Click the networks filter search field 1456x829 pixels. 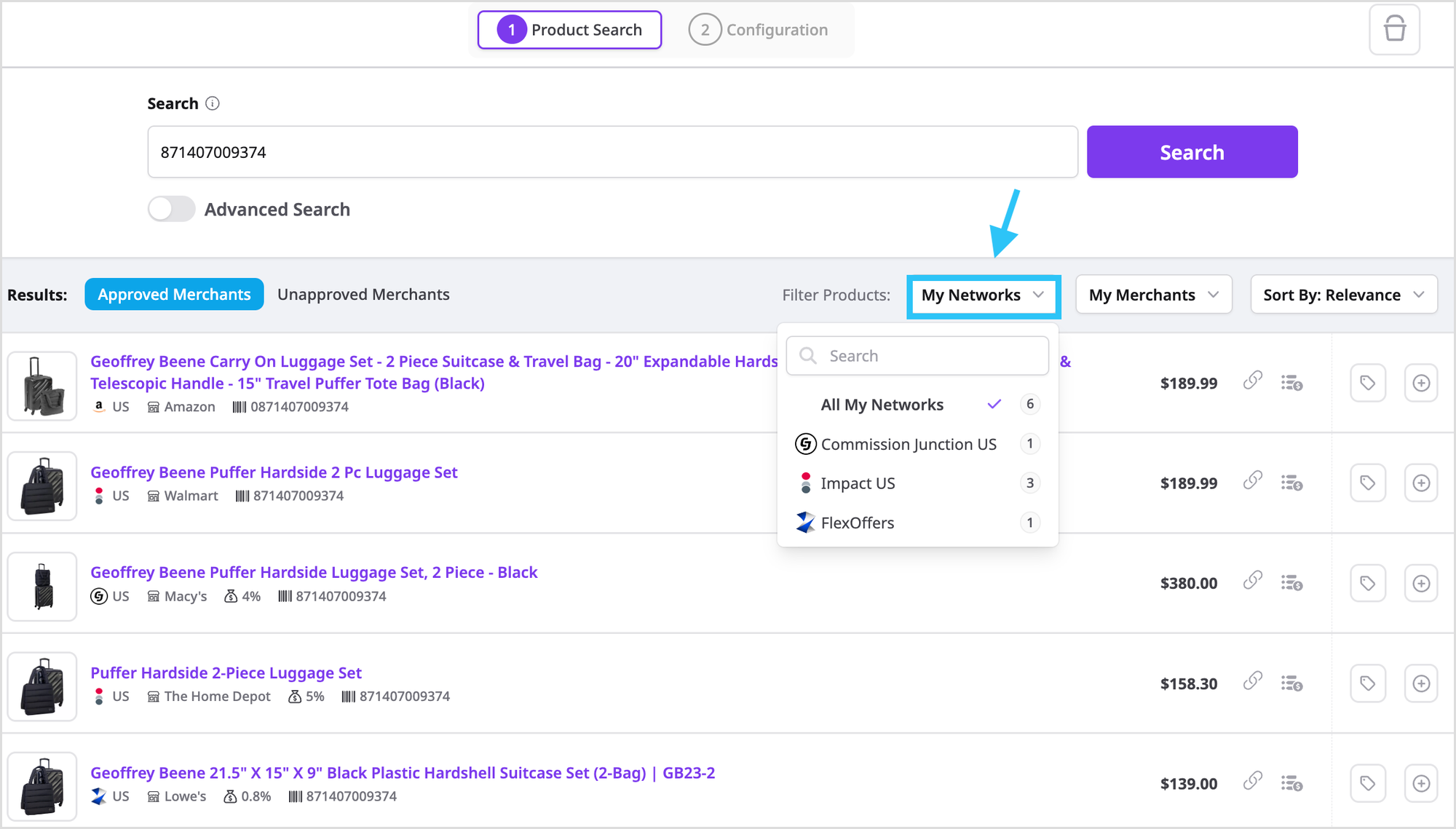[917, 356]
